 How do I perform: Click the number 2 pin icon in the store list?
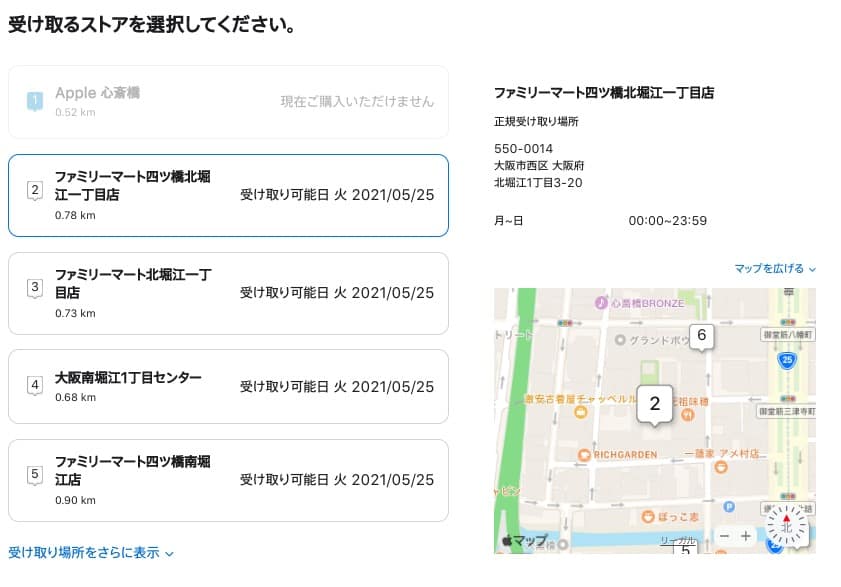[x=35, y=190]
